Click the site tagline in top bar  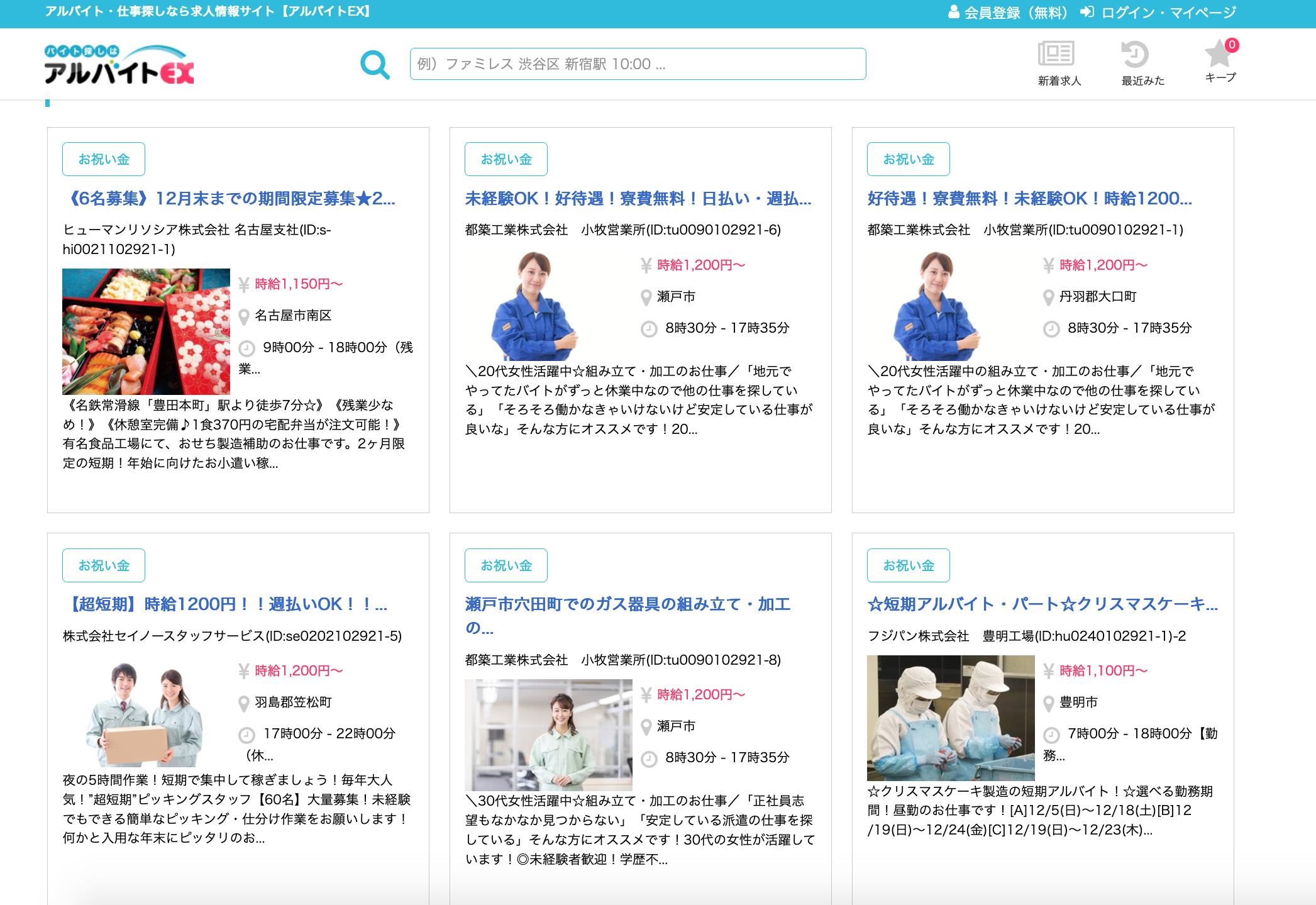[x=209, y=11]
